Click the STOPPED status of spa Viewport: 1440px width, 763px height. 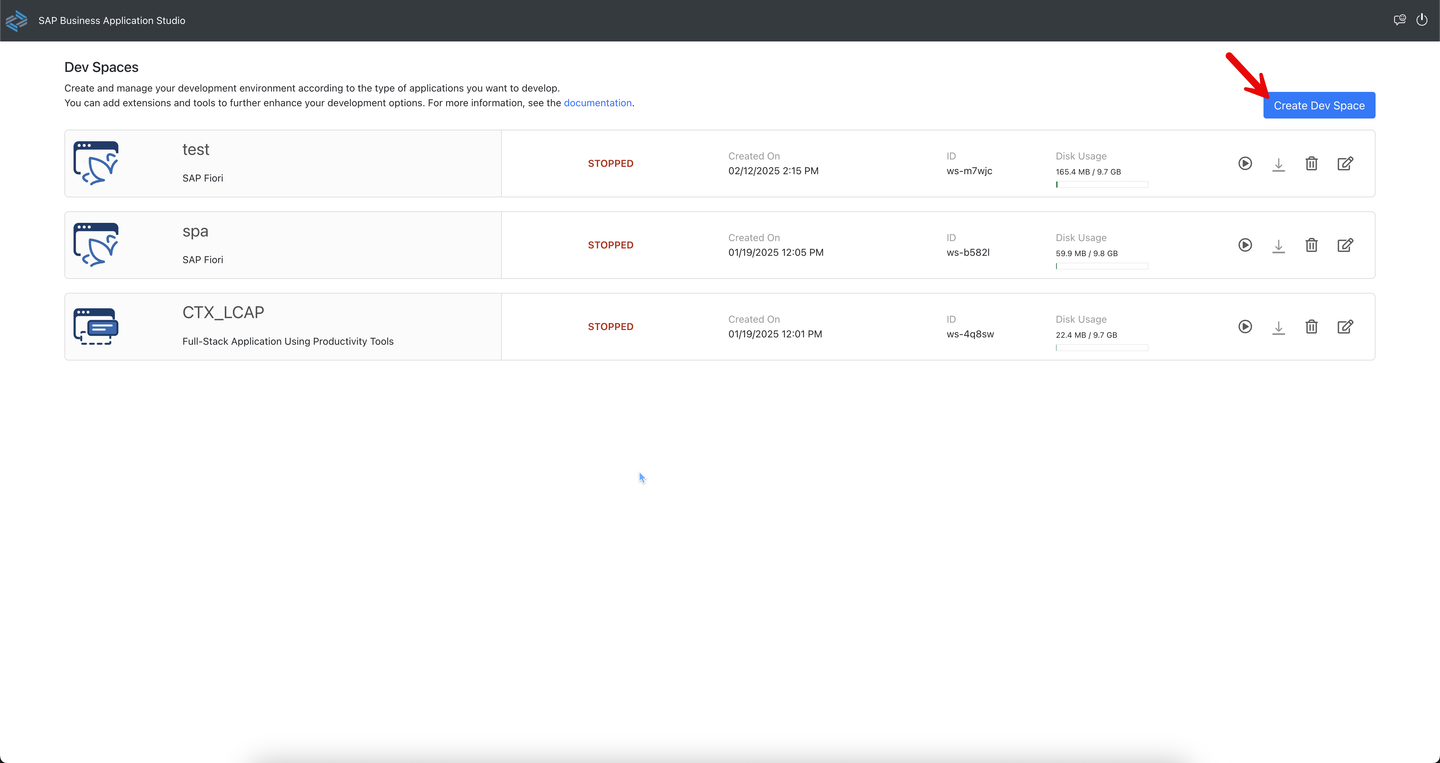click(x=611, y=245)
